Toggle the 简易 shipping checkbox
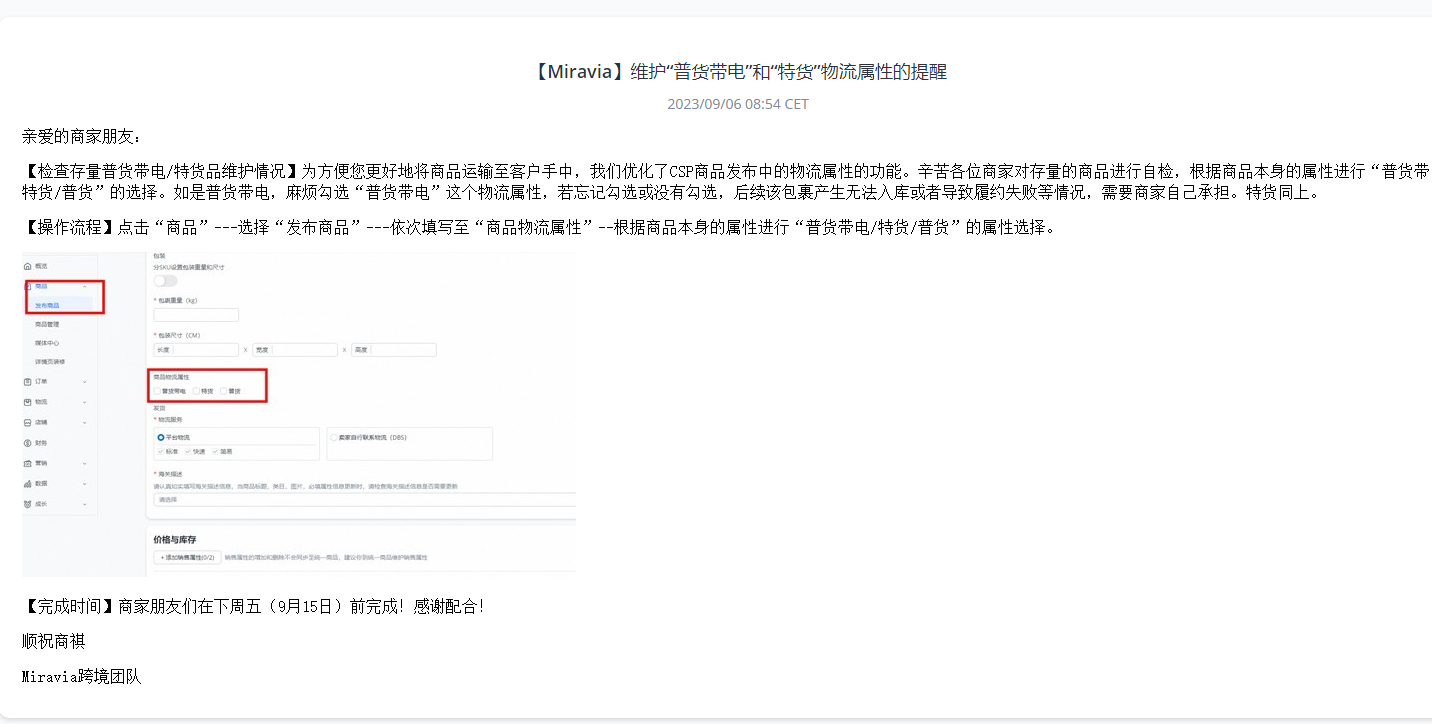The image size is (1432, 724). (x=215, y=452)
